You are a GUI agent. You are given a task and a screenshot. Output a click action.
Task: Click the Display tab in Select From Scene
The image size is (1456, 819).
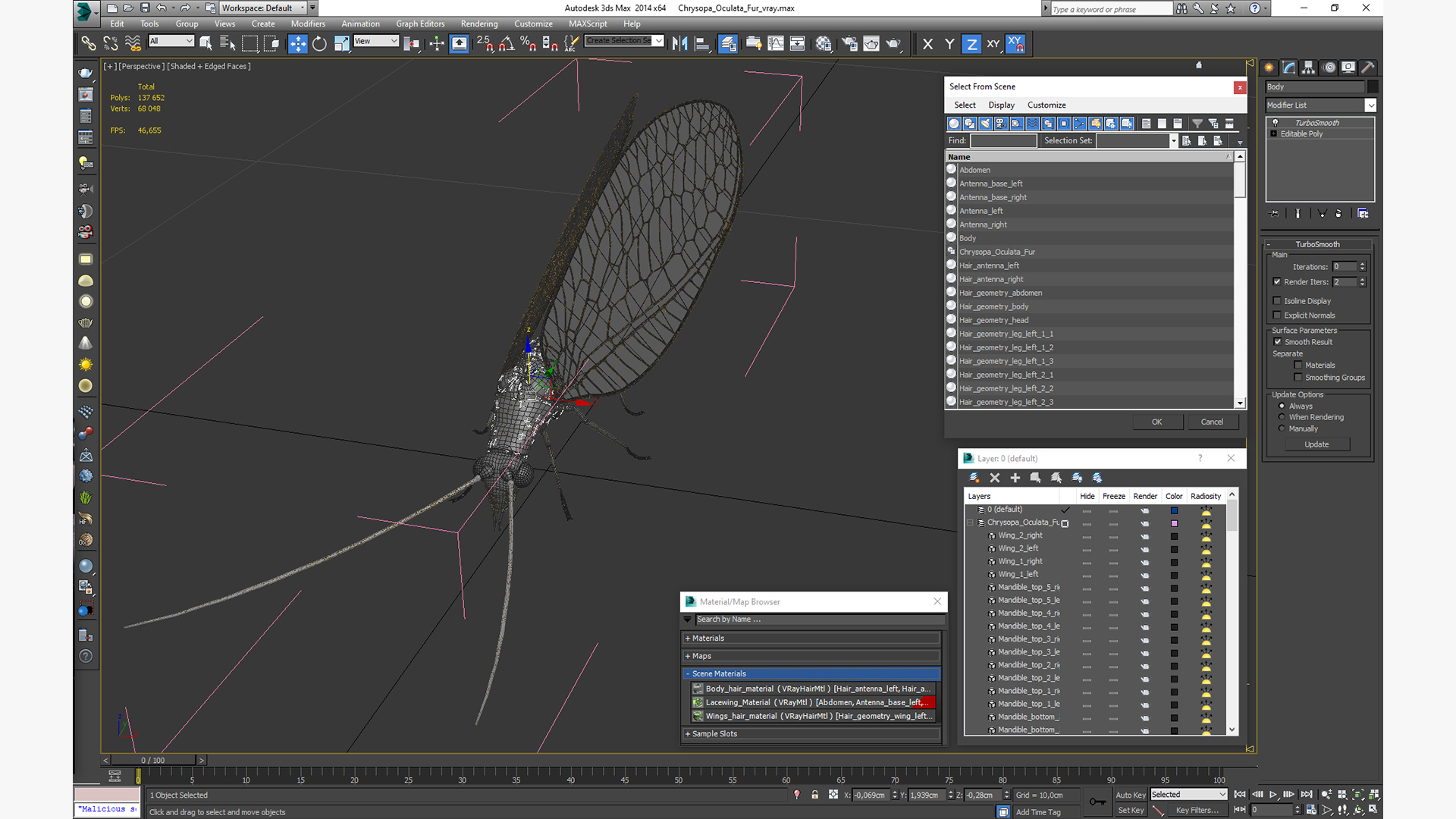[1000, 104]
